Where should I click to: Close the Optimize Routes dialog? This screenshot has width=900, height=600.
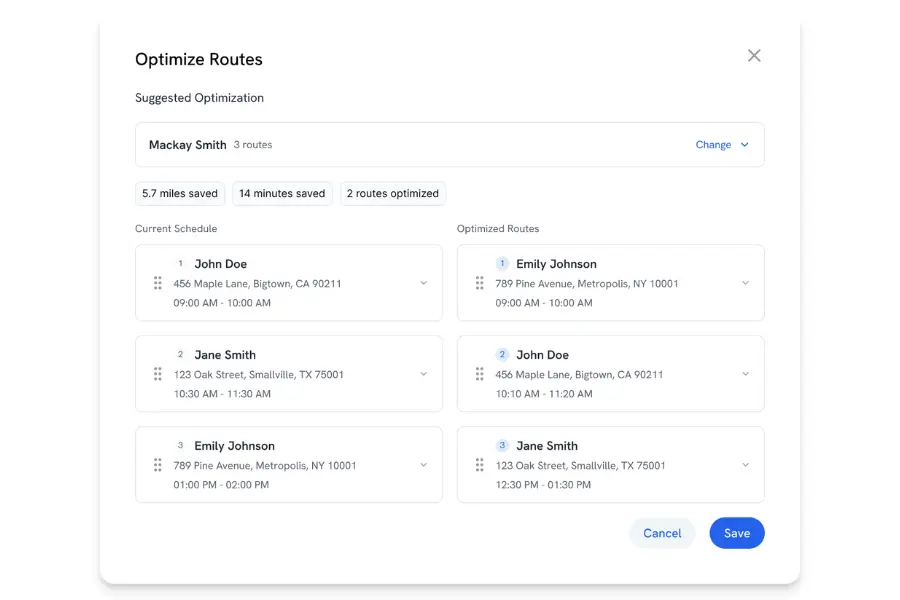point(754,56)
